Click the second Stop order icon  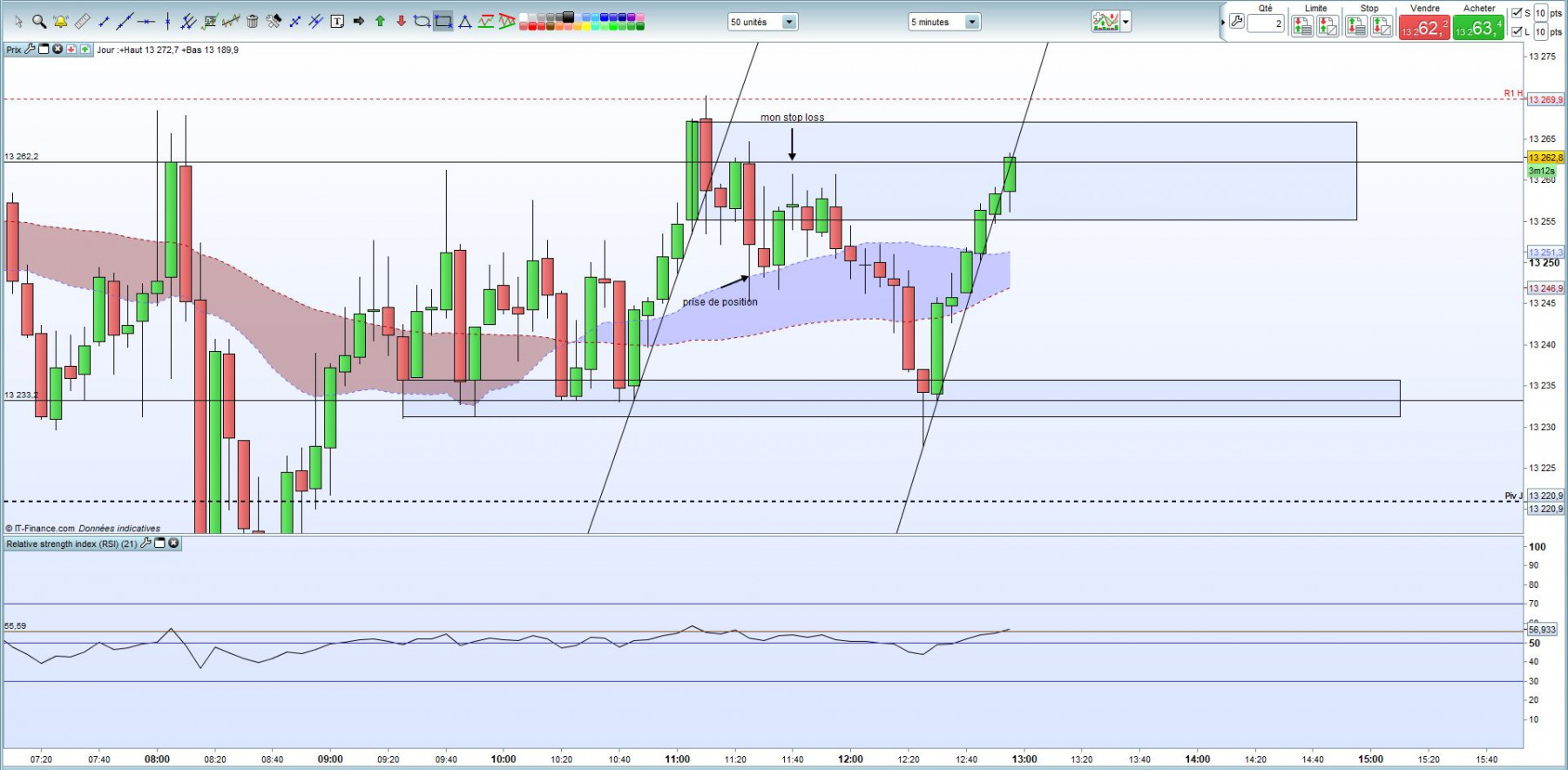click(1382, 26)
